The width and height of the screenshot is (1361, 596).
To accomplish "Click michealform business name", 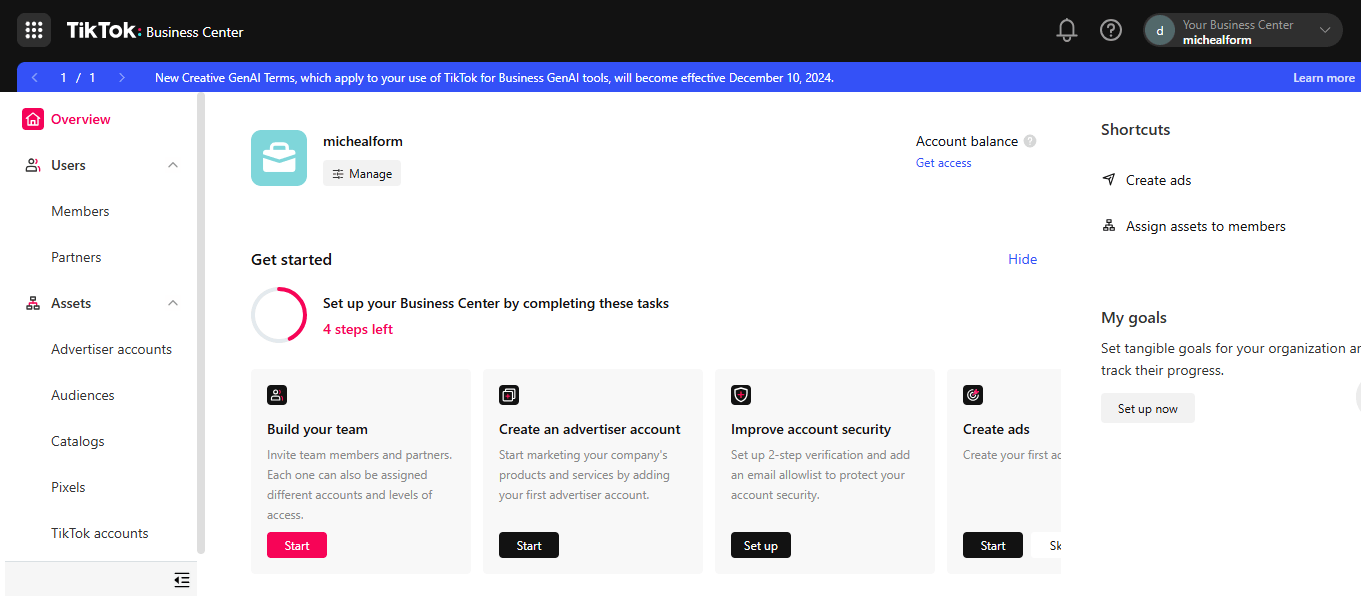I will pos(363,141).
